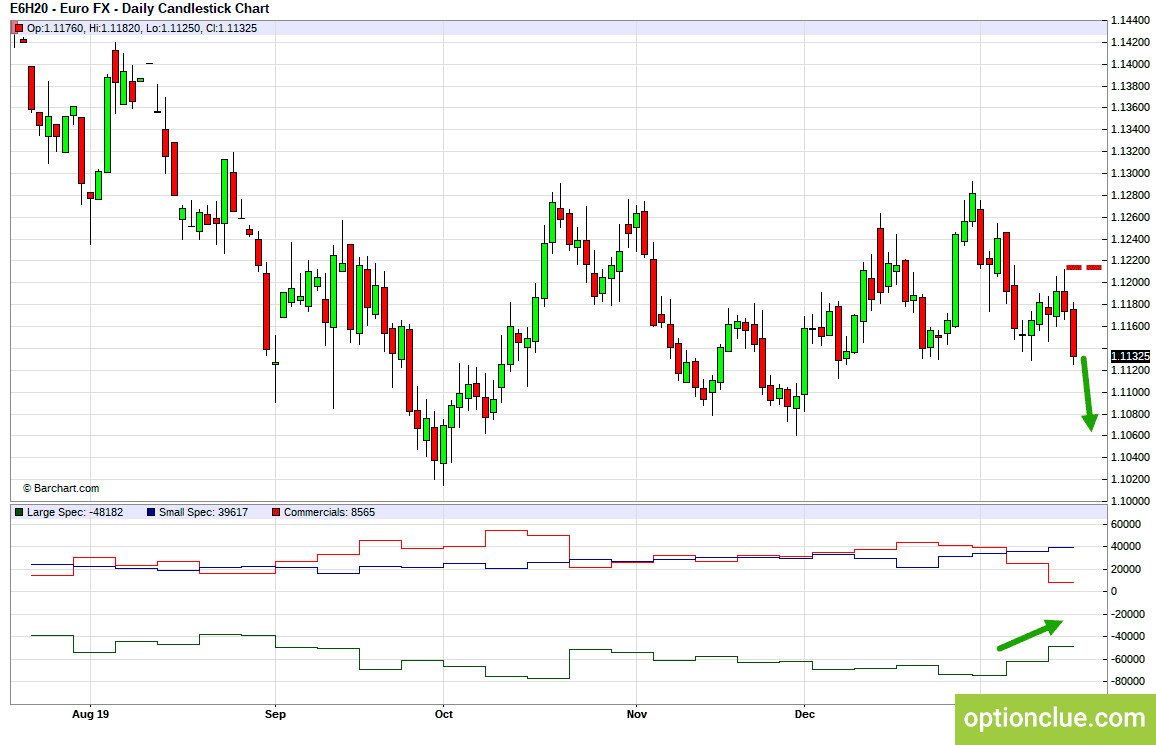Click the Barchart.com copyright text
The image size is (1156, 745).
pyautogui.click(x=60, y=488)
